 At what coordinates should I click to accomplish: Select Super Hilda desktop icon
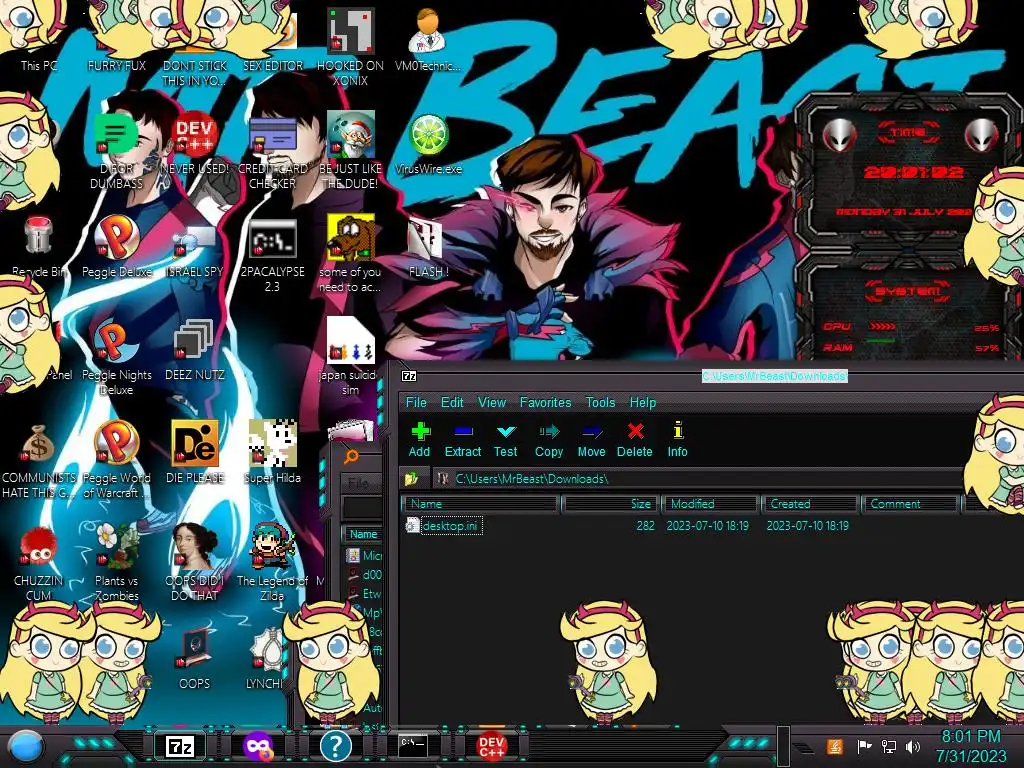pyautogui.click(x=272, y=453)
